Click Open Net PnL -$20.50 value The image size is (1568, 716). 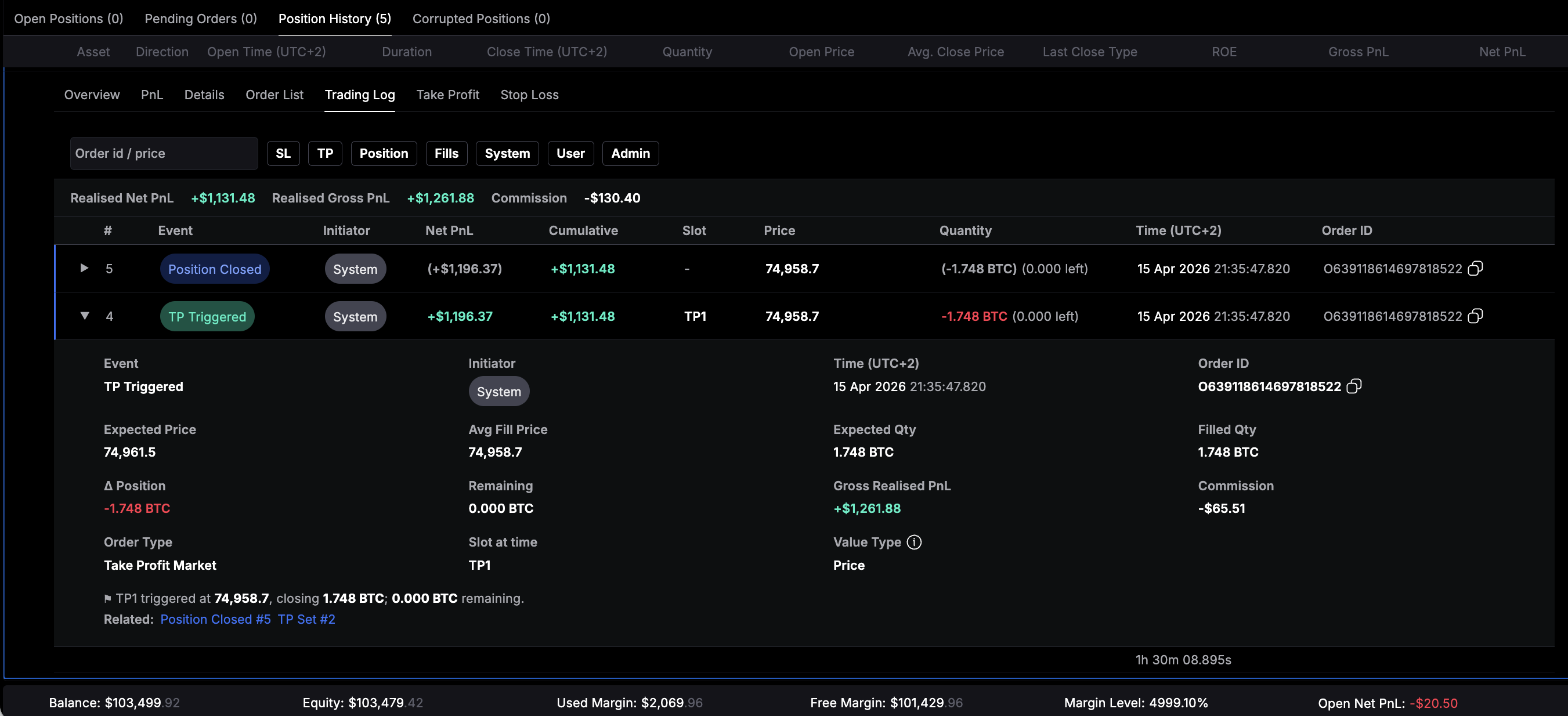click(x=1433, y=703)
